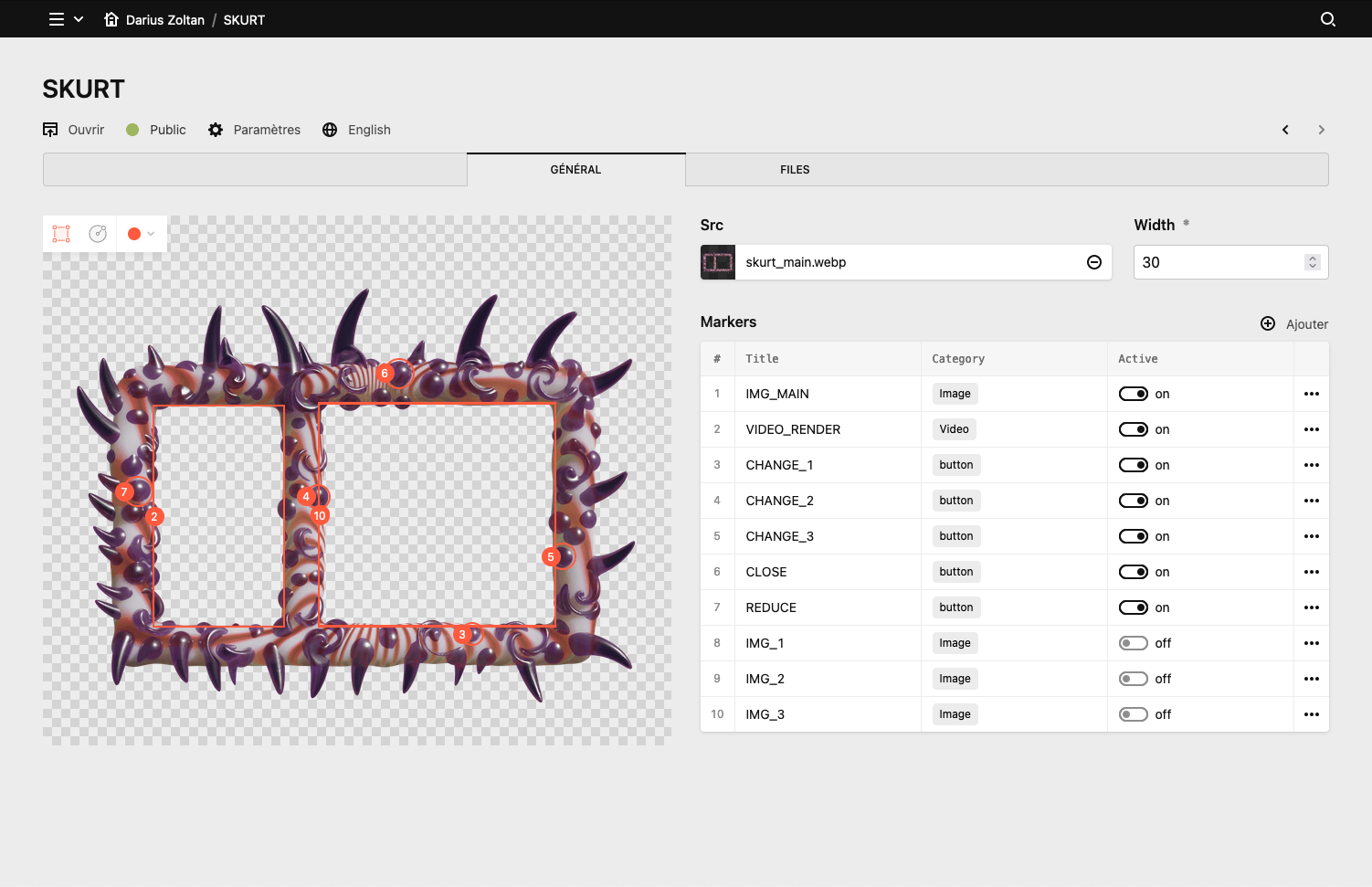Screen dimensions: 1372x887
Task: Enable the IMG_3 marker switch
Action: 1134,714
